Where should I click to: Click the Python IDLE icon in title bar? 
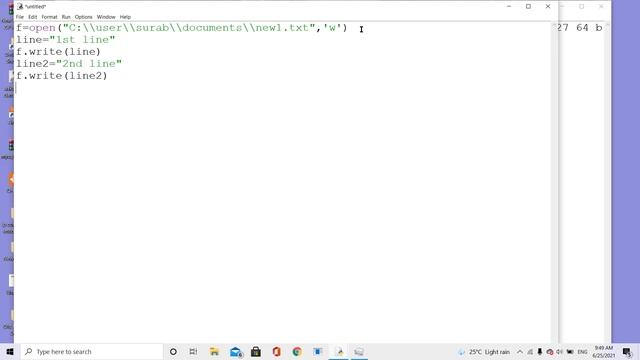click(20, 7)
